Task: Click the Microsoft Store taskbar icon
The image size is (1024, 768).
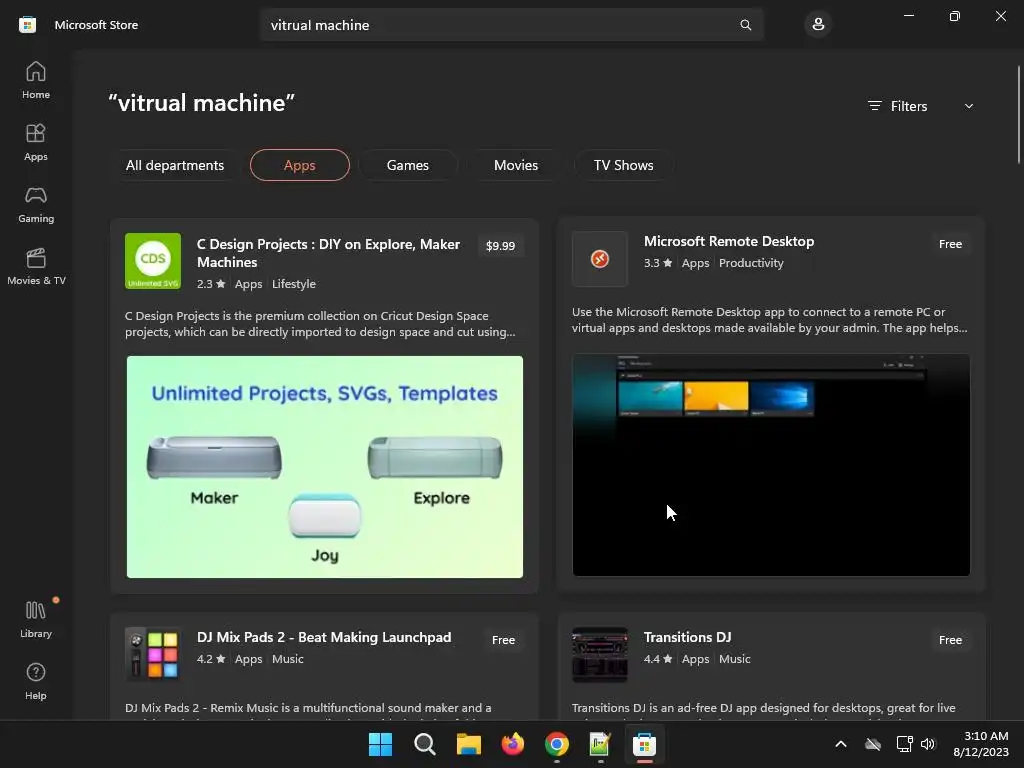Action: (x=644, y=744)
